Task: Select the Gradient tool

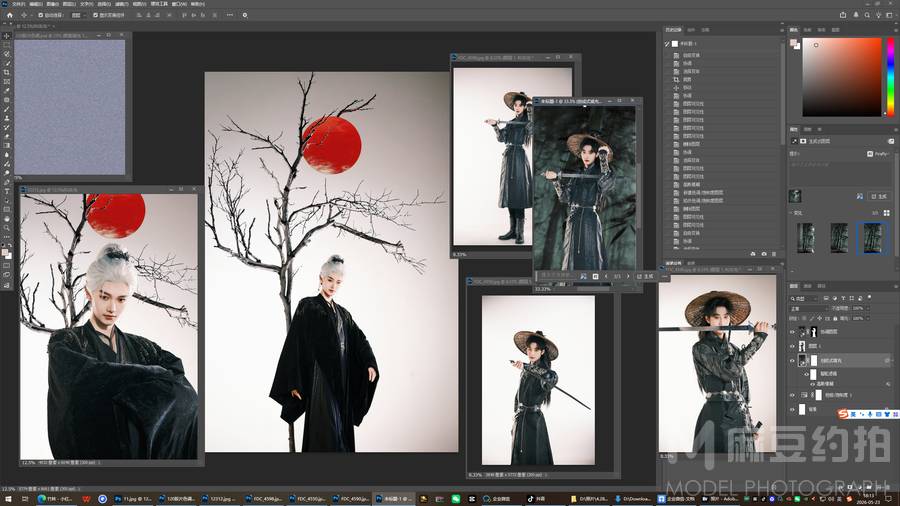Action: click(x=7, y=145)
